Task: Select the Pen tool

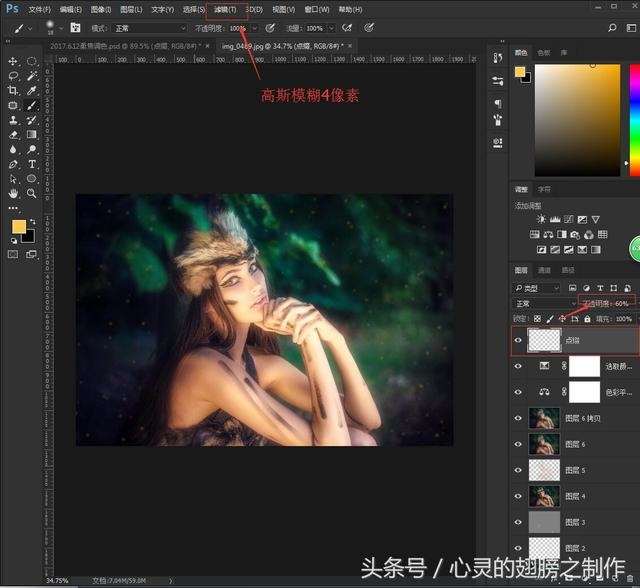Action: coord(13,164)
